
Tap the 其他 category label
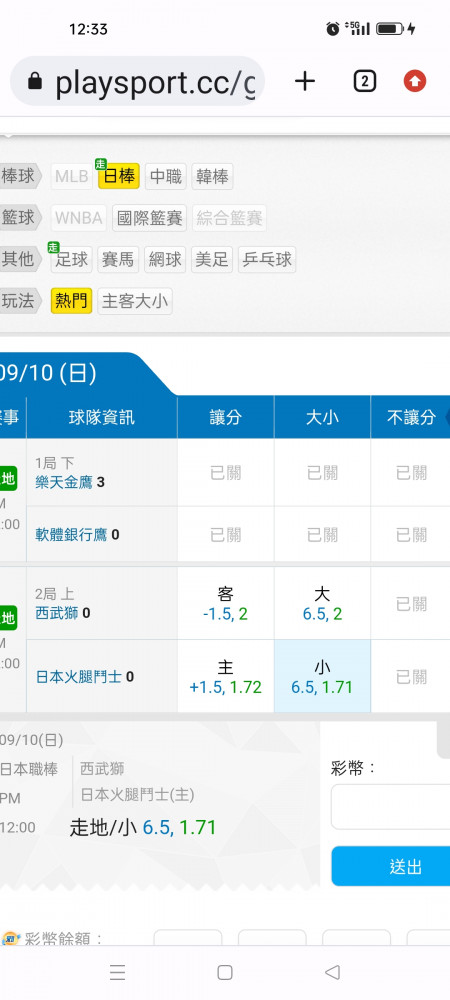18,260
